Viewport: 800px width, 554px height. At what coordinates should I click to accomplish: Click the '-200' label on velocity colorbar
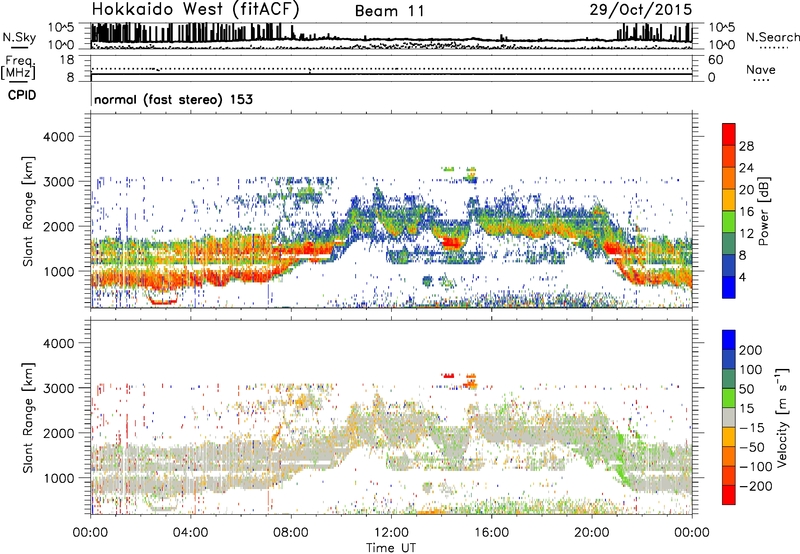[755, 486]
